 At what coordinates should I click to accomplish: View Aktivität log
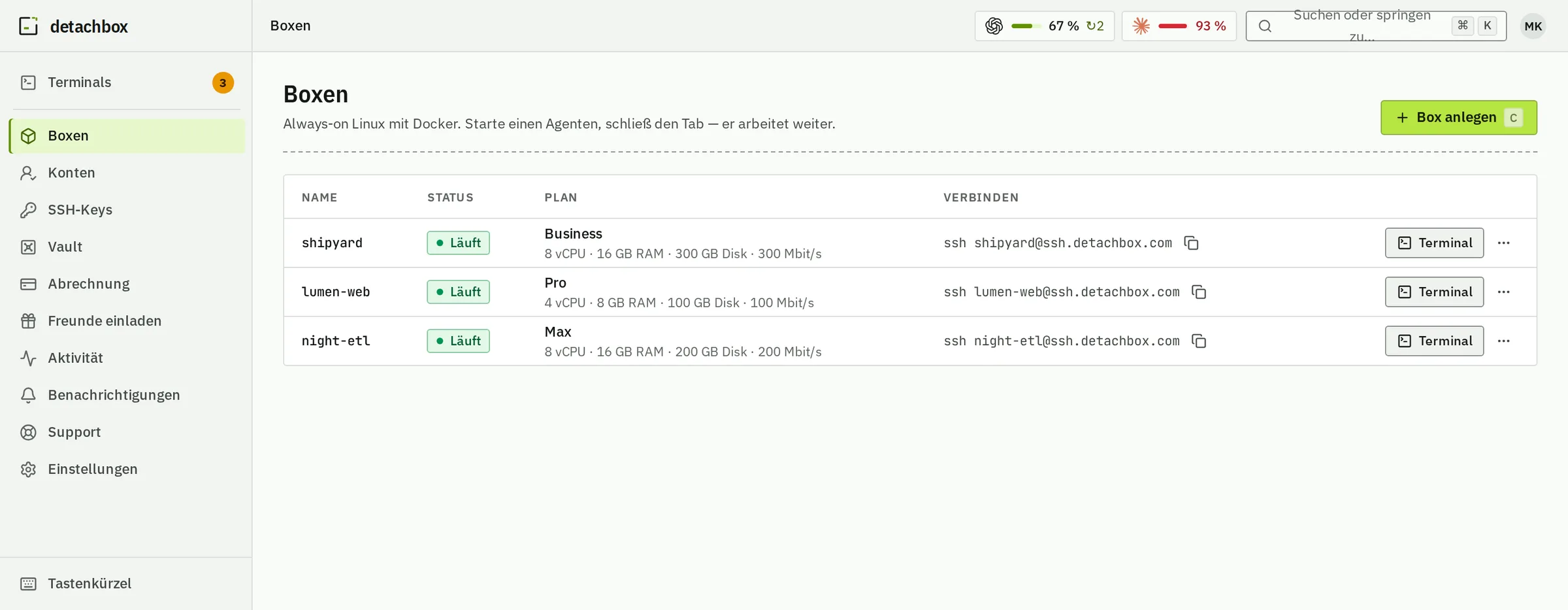click(127, 358)
